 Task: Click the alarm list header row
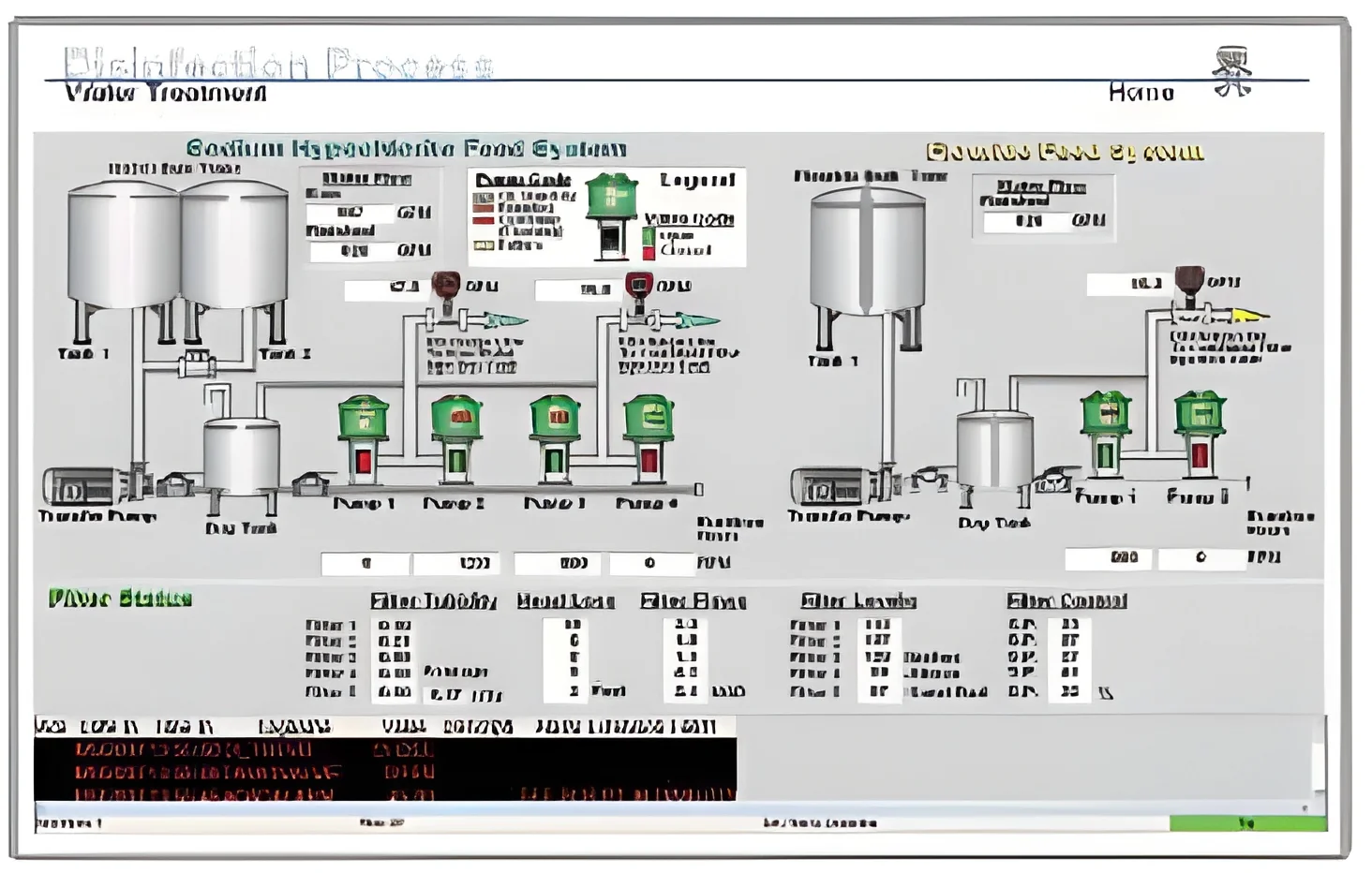pyautogui.click(x=385, y=727)
